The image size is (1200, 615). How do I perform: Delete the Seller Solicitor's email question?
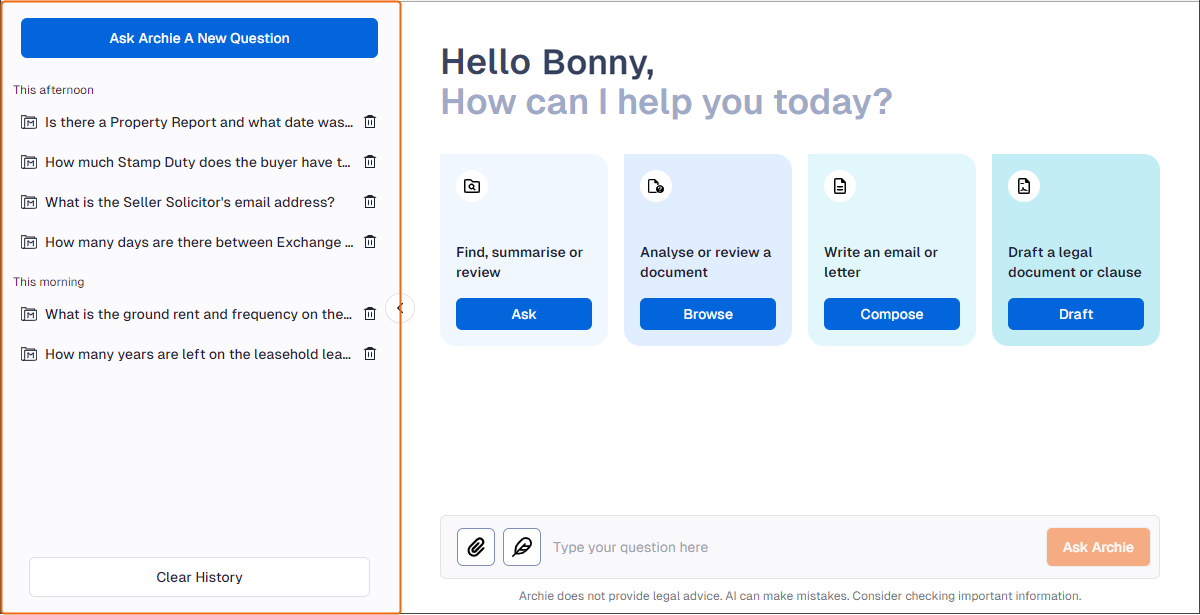click(370, 202)
